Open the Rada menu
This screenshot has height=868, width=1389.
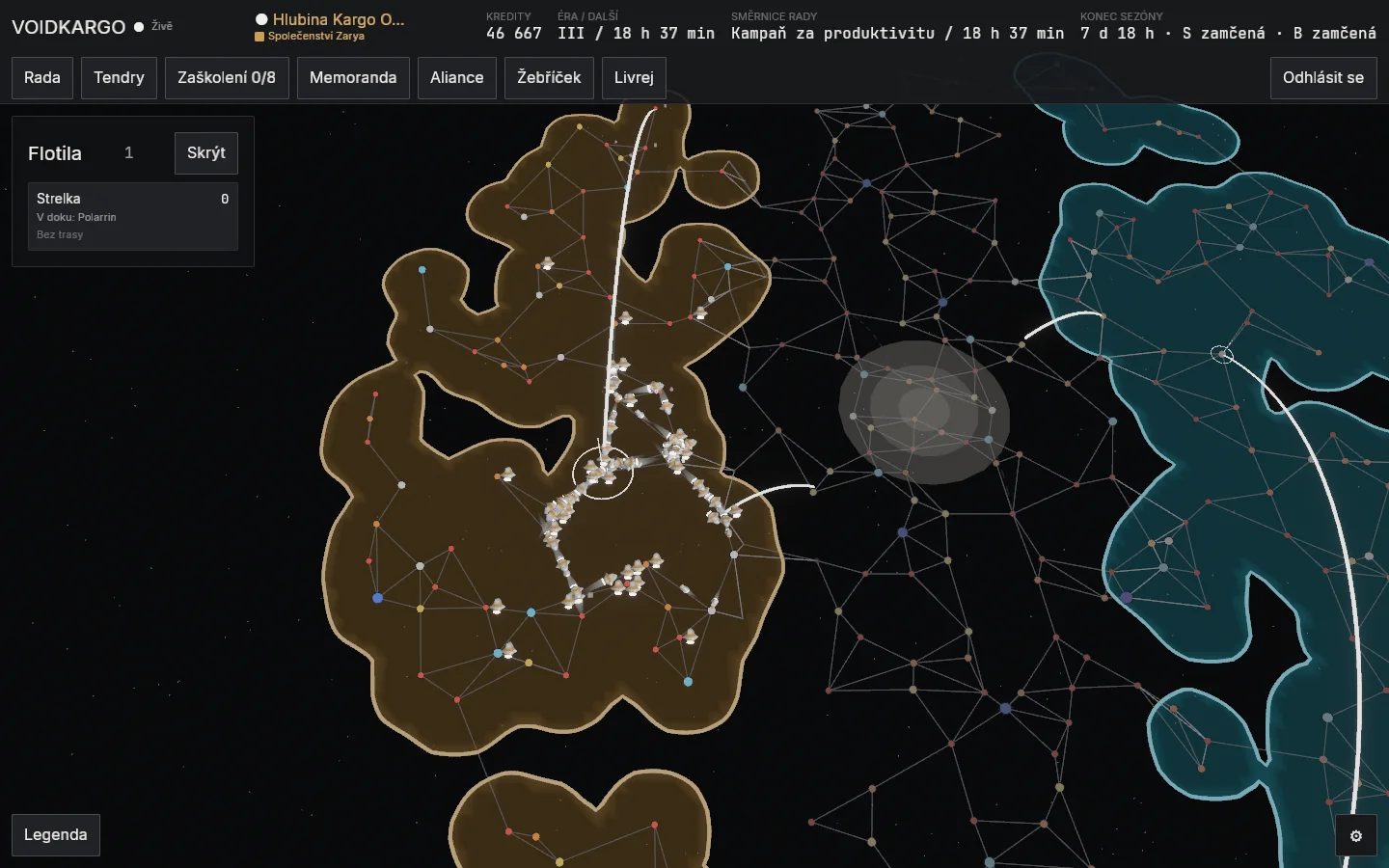click(x=42, y=78)
